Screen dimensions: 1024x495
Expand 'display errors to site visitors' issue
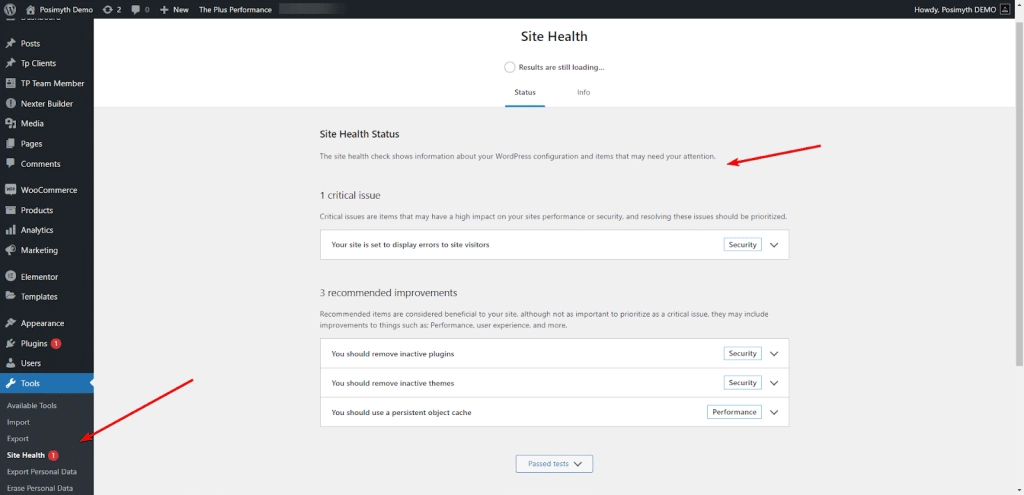pos(775,245)
